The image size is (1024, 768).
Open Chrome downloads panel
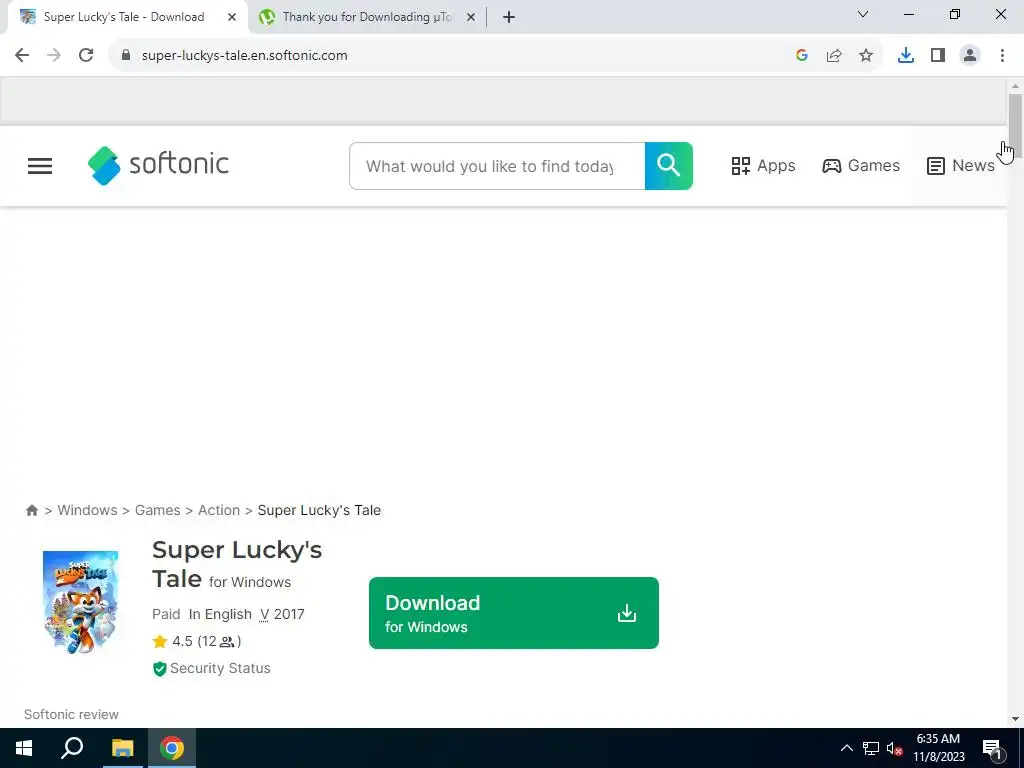tap(906, 56)
